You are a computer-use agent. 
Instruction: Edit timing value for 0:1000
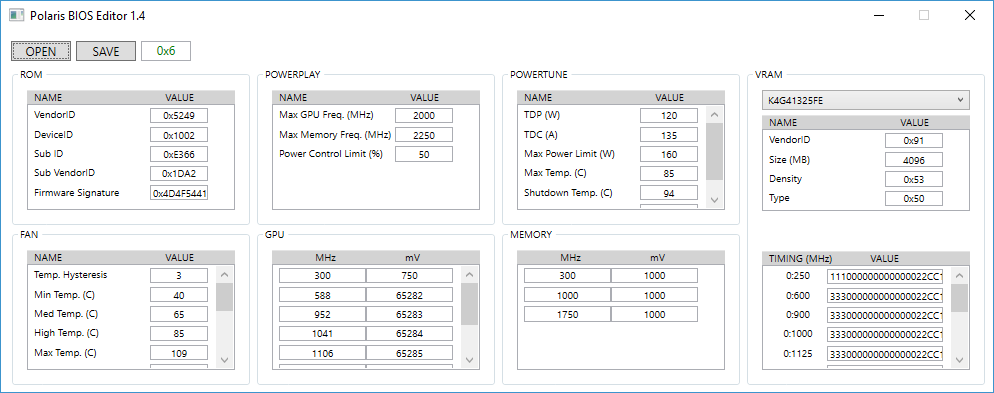[885, 334]
